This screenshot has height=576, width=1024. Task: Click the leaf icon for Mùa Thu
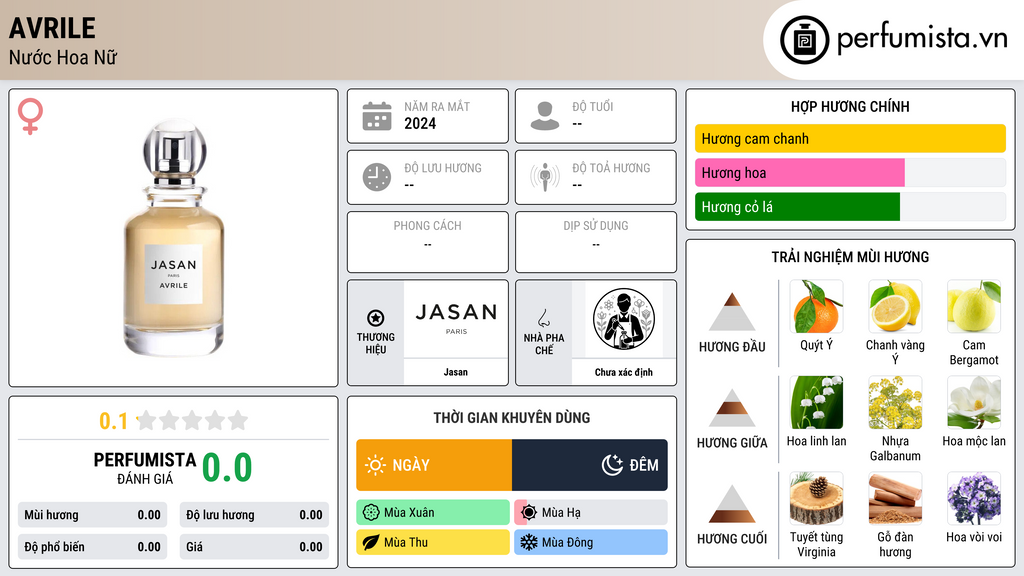click(x=371, y=542)
